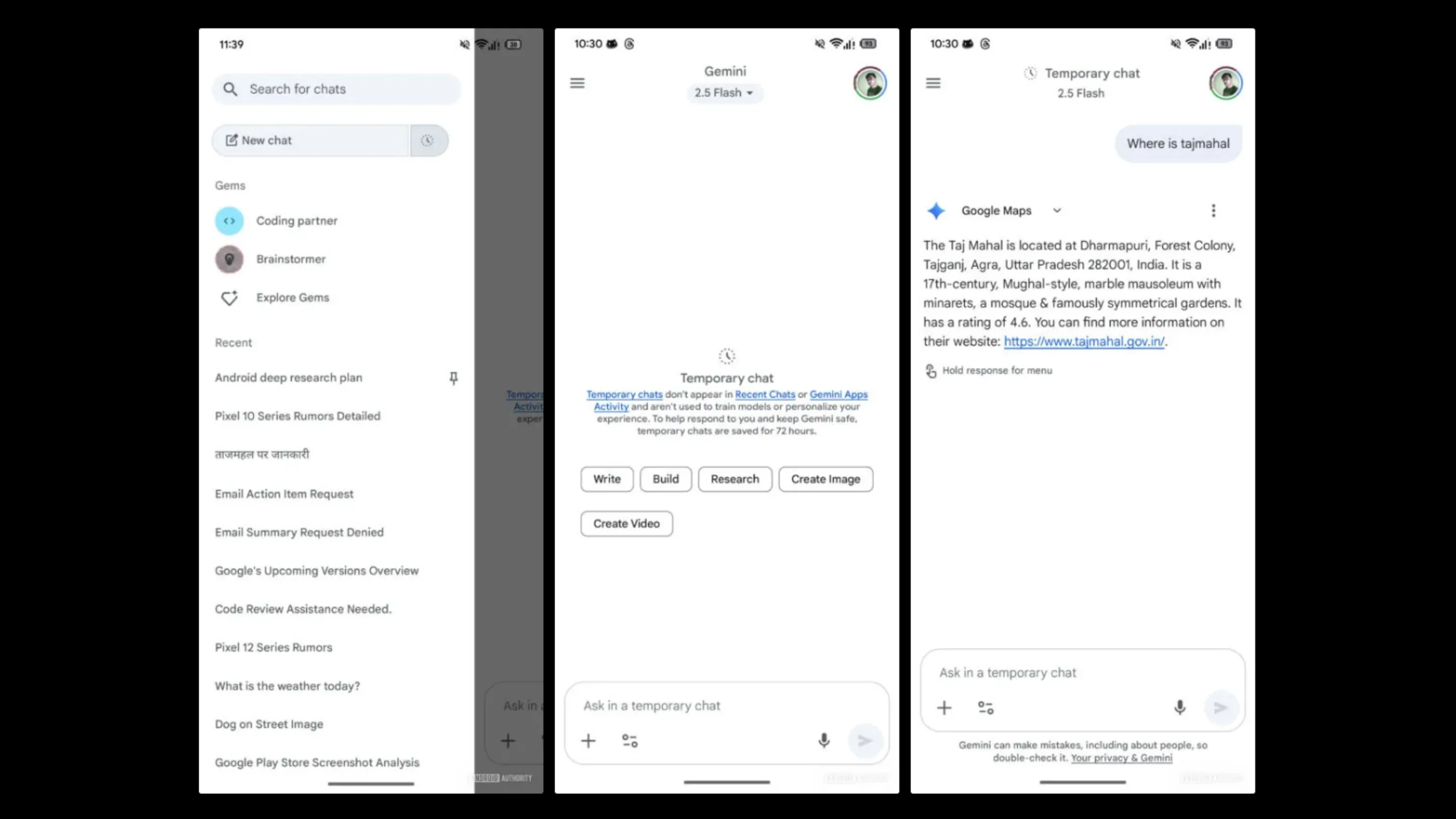Tap the profile avatar in the Temporary chat conversation screen
Image resolution: width=1456 pixels, height=819 pixels.
tap(1225, 83)
